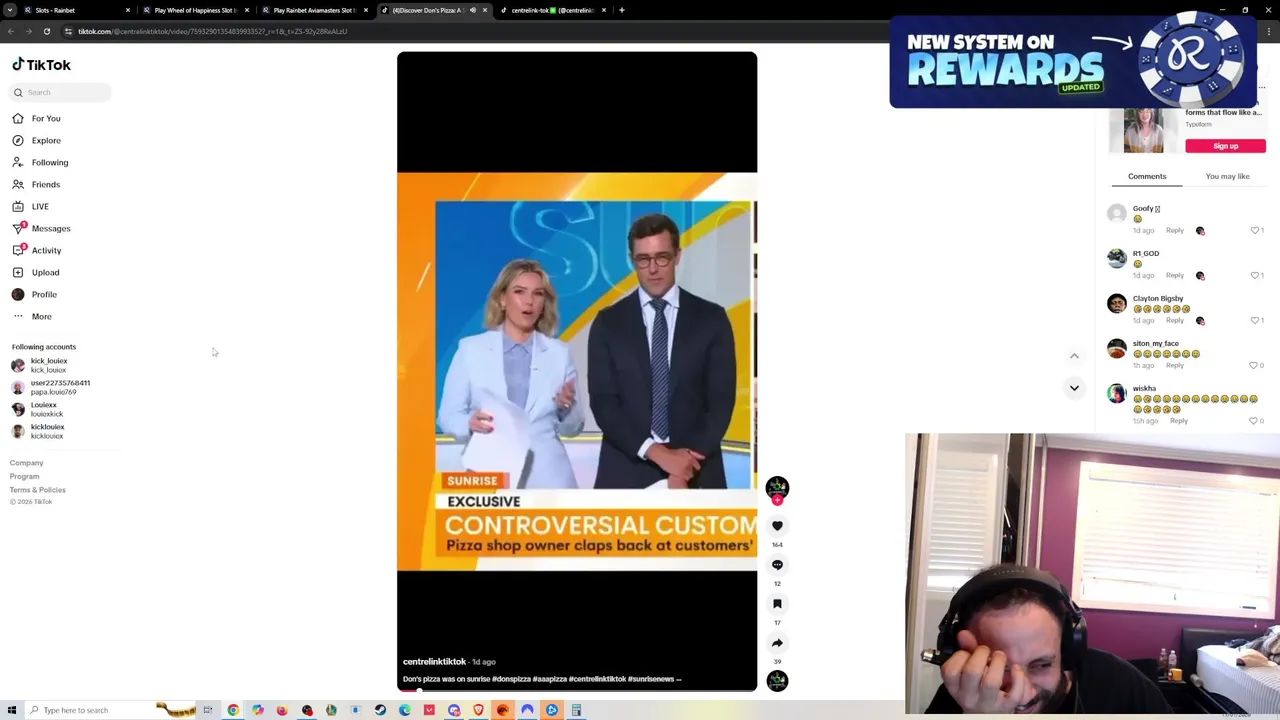Open Calculator from the taskbar
This screenshot has height=720, width=1280.
[x=576, y=710]
